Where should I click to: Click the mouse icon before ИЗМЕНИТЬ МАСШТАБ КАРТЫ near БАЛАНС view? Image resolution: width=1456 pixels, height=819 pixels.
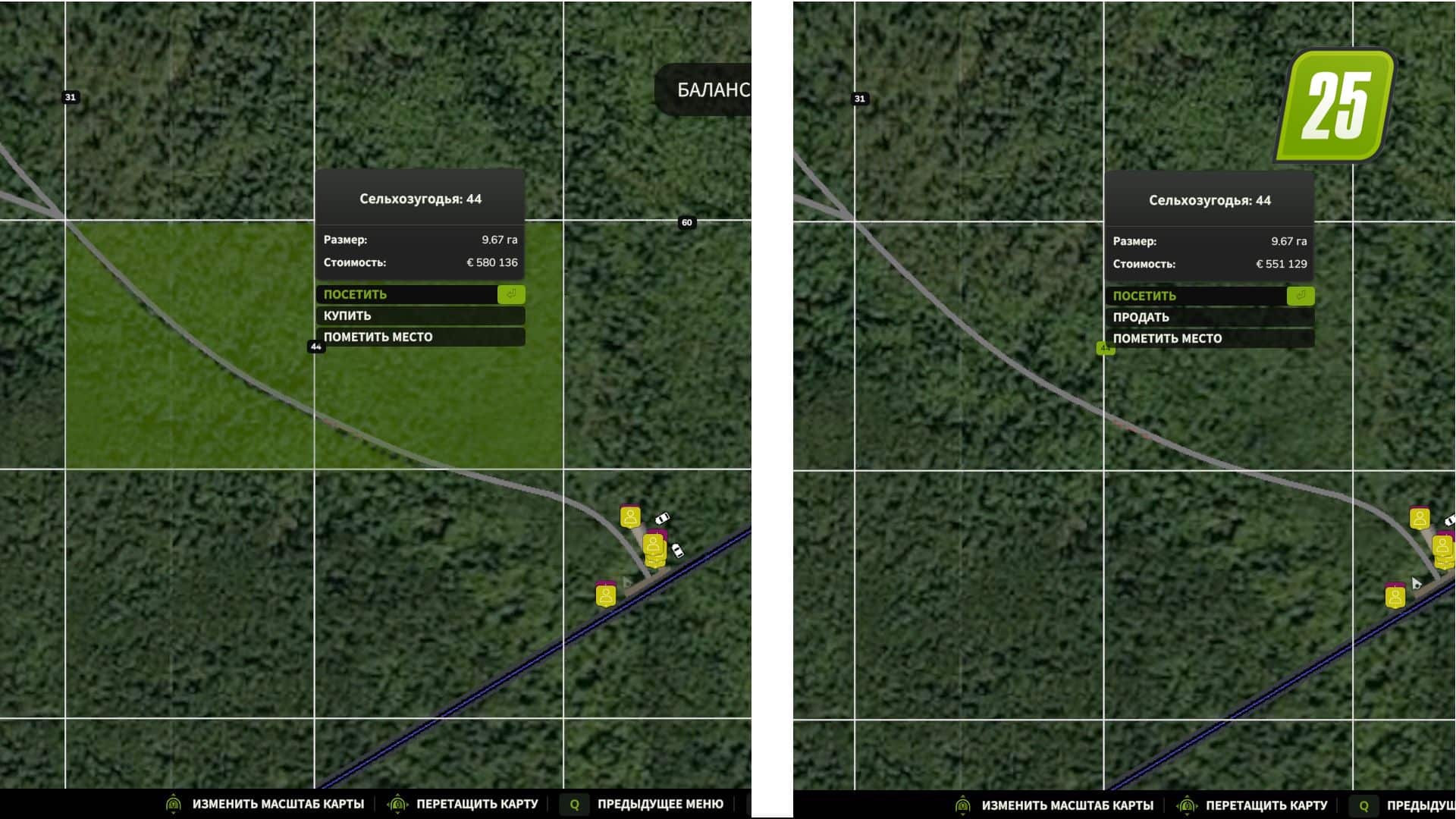[x=173, y=805]
